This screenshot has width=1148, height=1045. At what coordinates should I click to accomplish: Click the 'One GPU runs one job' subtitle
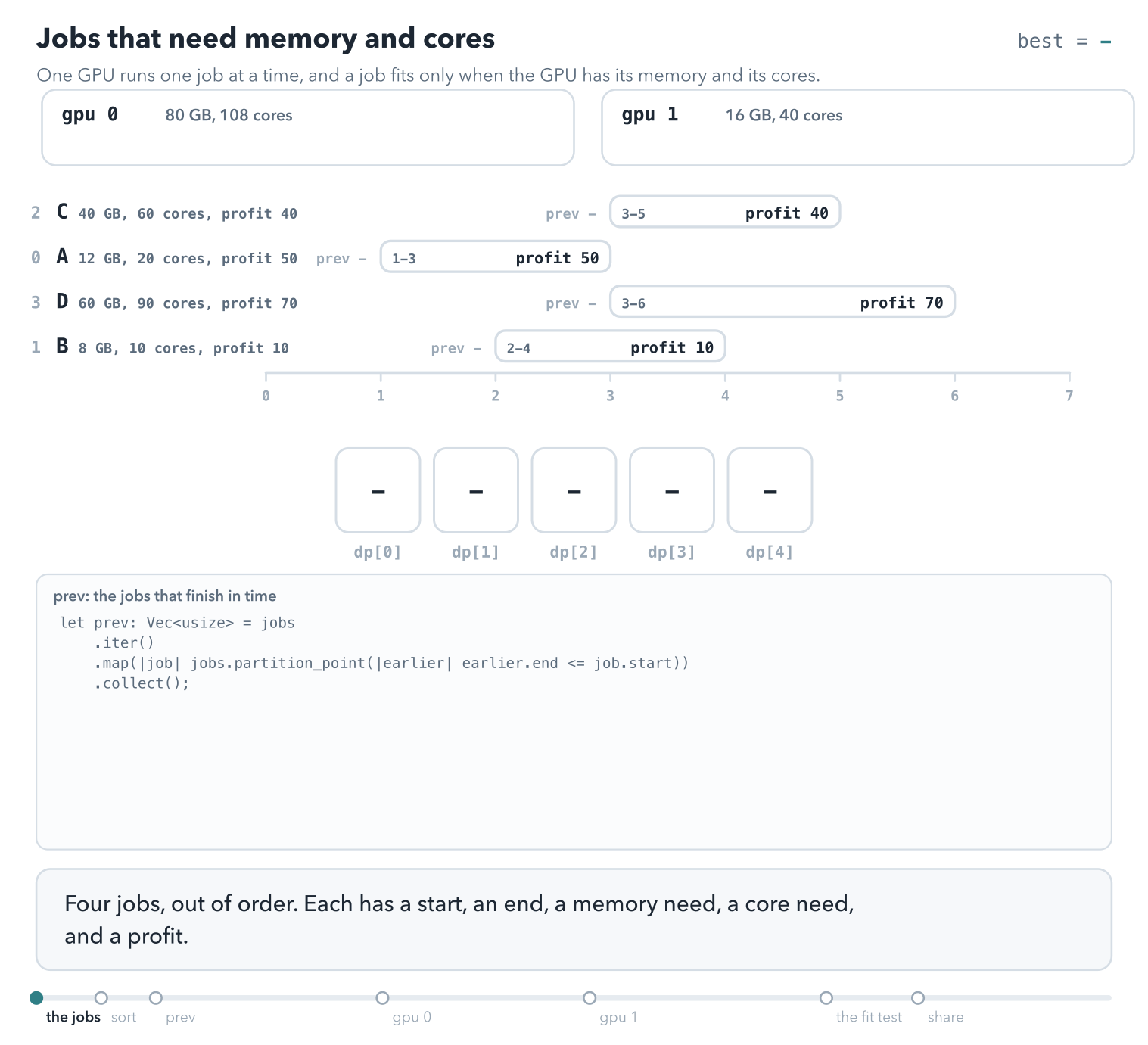pos(428,76)
